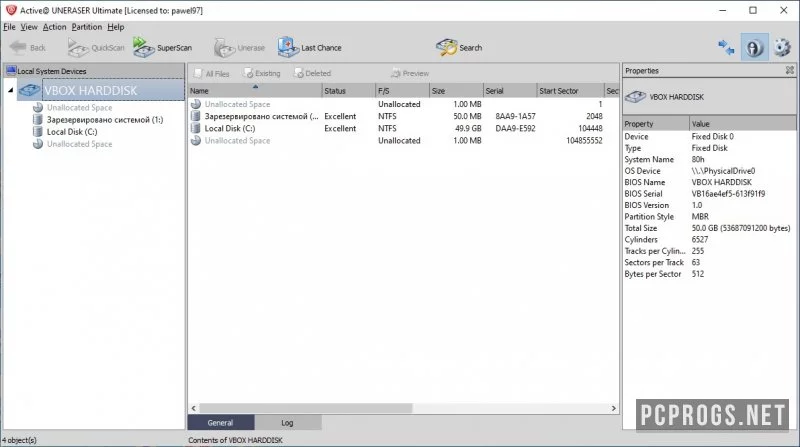Launch SuperScan from the toolbar
The width and height of the screenshot is (800, 447).
point(162,47)
